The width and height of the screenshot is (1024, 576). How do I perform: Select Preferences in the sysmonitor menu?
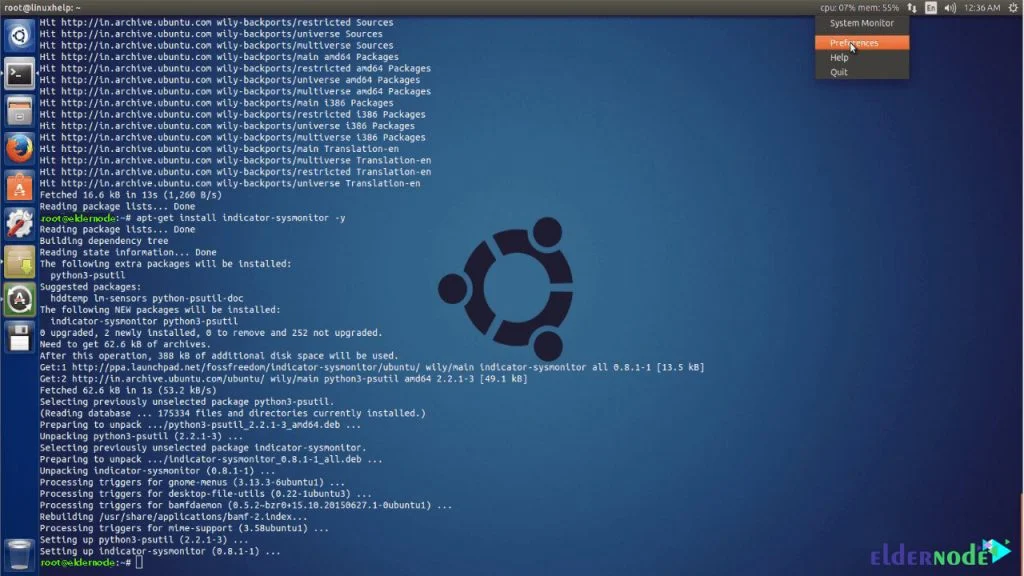(x=854, y=43)
